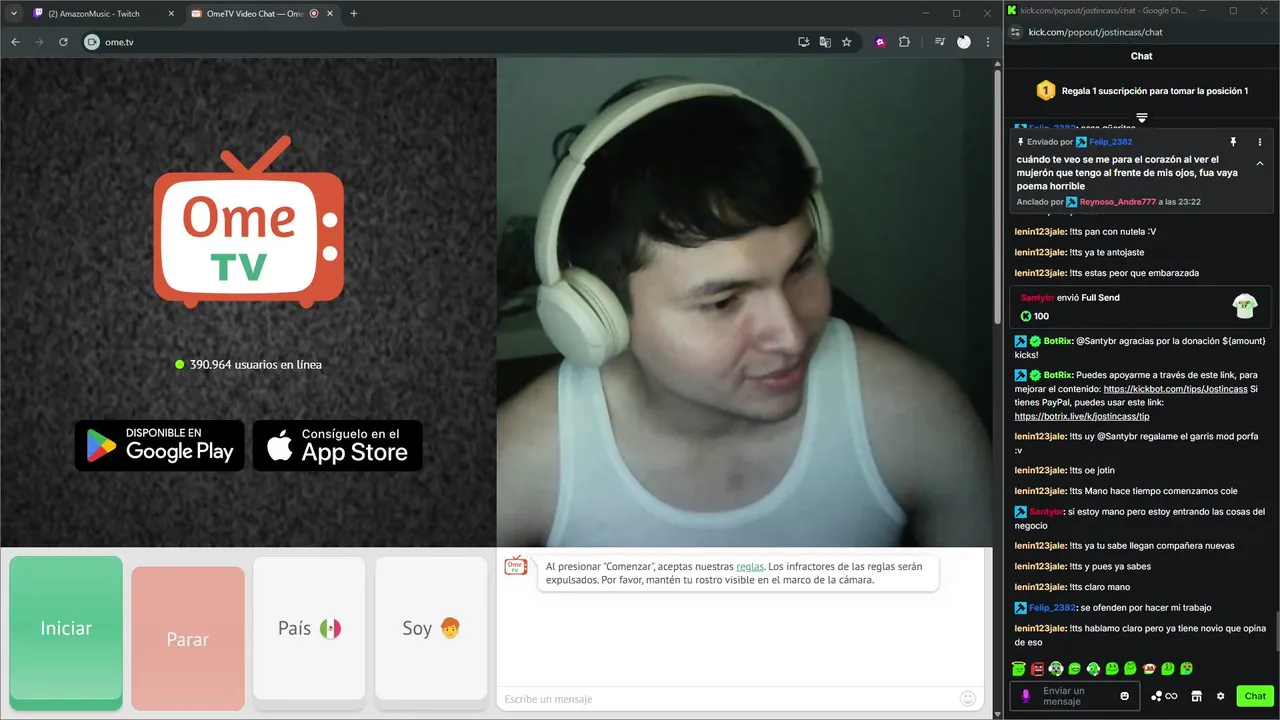
Task: Open the Chrome three-dot menu
Action: pyautogui.click(x=988, y=42)
